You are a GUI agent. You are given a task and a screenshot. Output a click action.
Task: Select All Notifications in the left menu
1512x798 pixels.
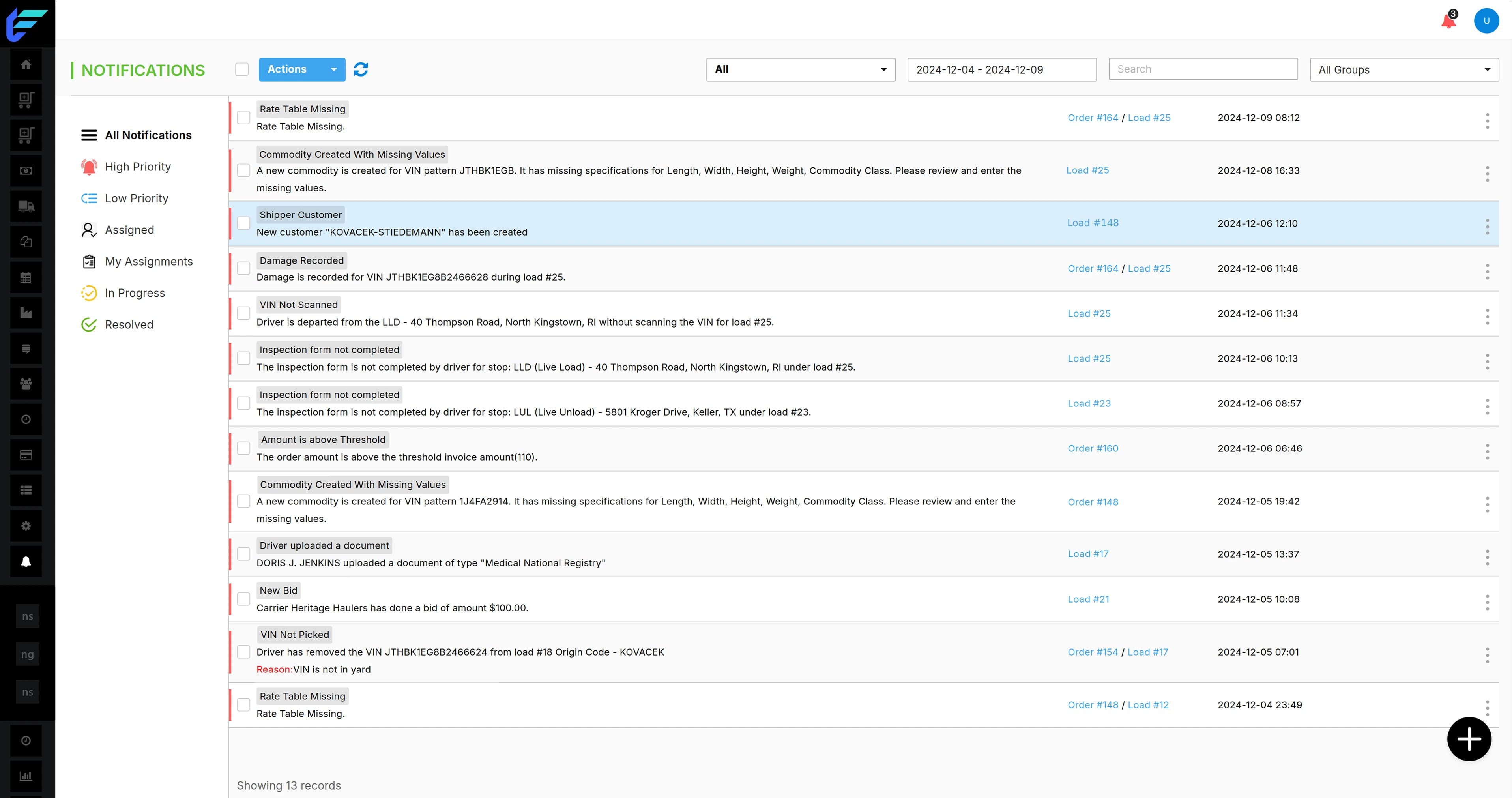pos(136,135)
